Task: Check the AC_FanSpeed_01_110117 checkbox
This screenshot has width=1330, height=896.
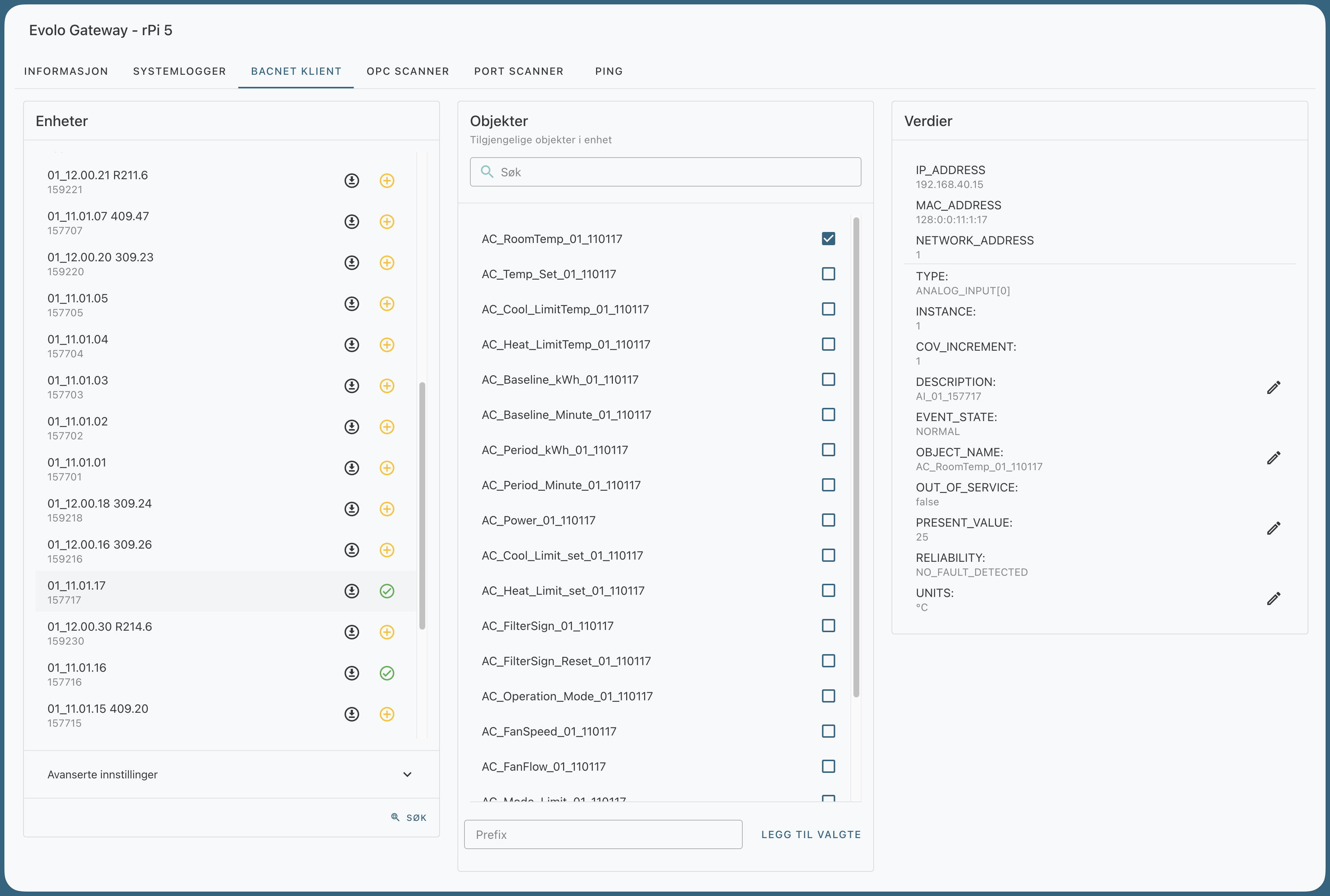Action: [x=828, y=731]
